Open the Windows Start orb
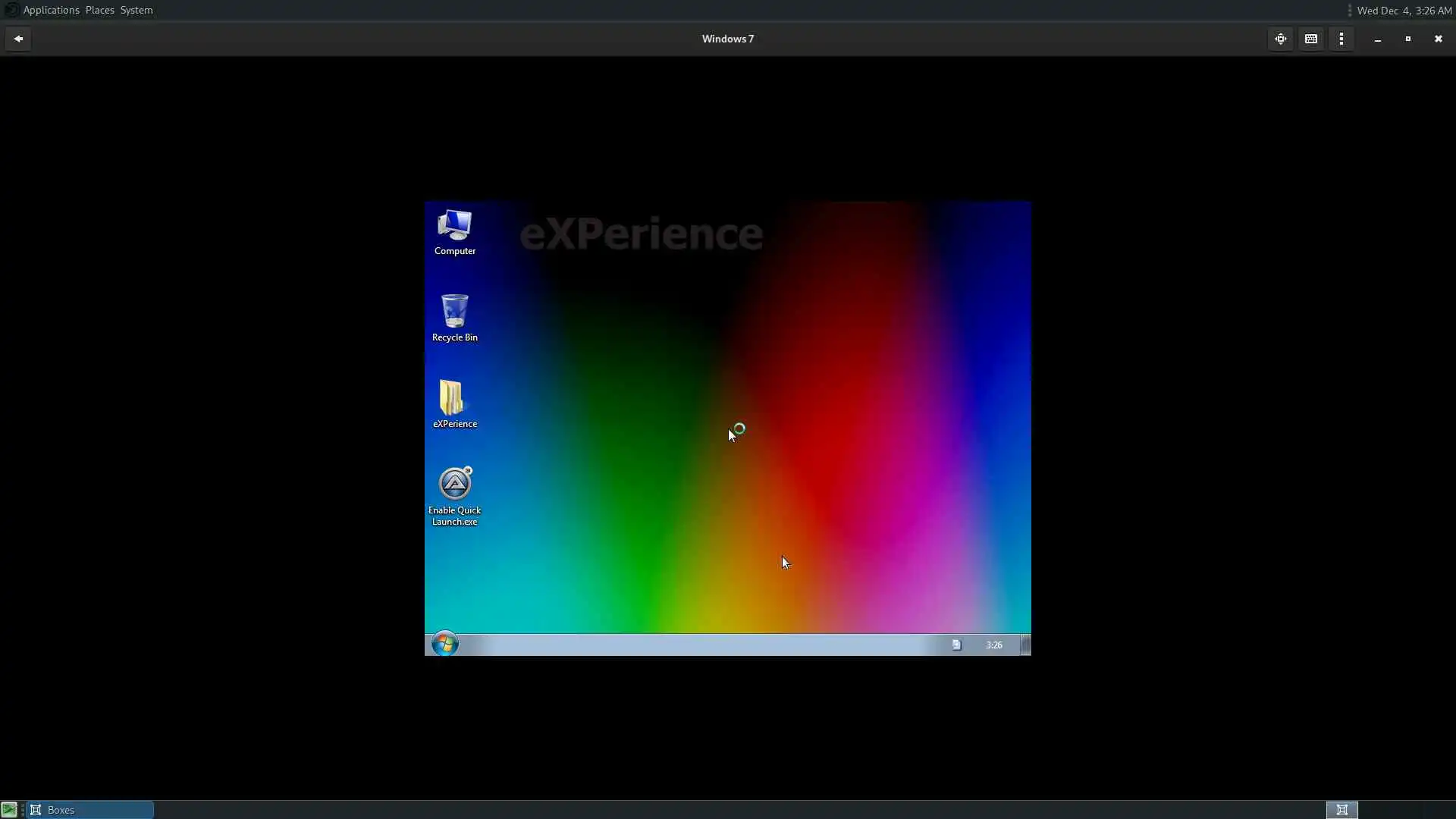This screenshot has width=1456, height=819. click(x=445, y=644)
